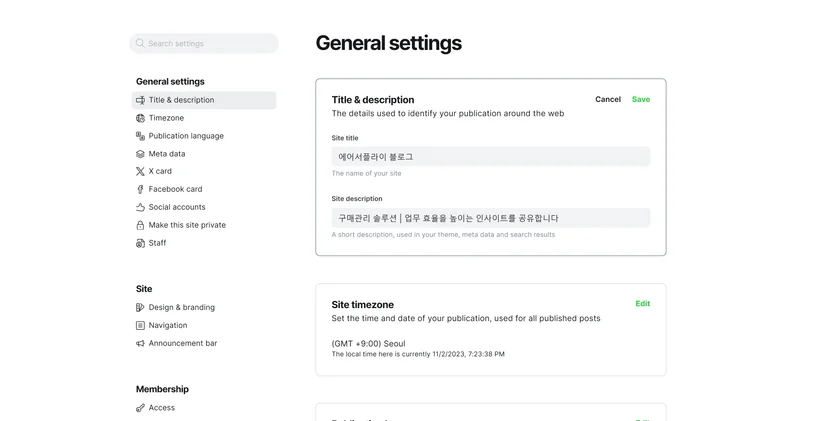Click the Staff icon in sidebar

tap(140, 244)
